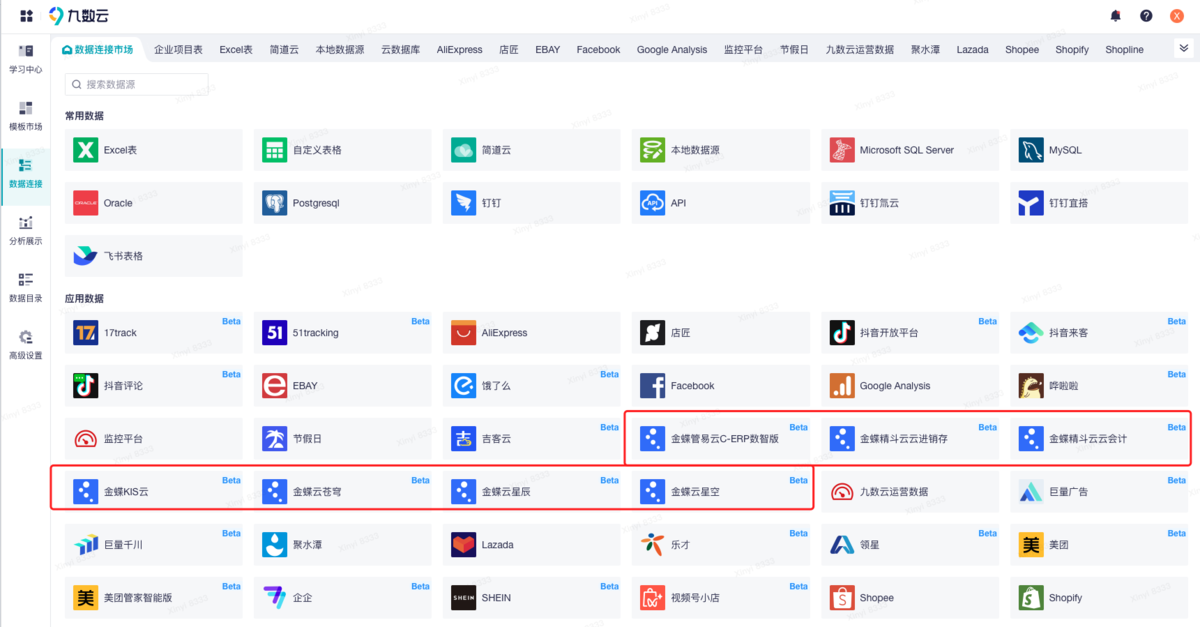Switch to the AliExpress tab

pos(460,49)
